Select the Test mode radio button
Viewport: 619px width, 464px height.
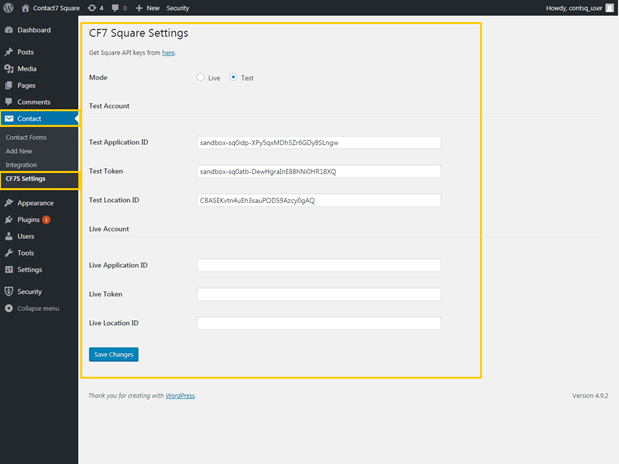pyautogui.click(x=233, y=77)
